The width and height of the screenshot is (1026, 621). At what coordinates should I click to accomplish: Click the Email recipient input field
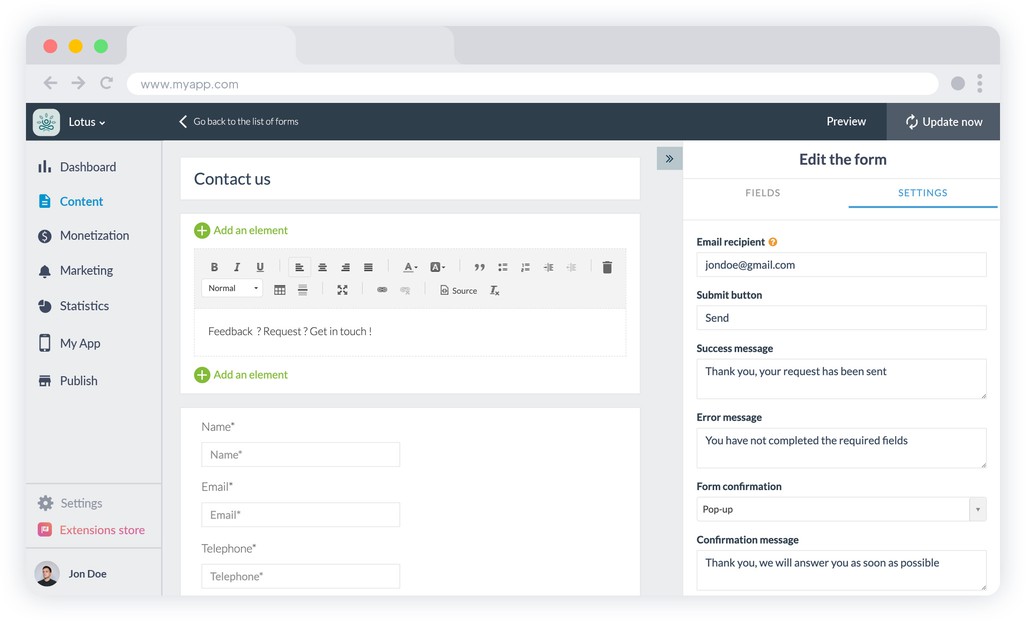click(x=841, y=265)
